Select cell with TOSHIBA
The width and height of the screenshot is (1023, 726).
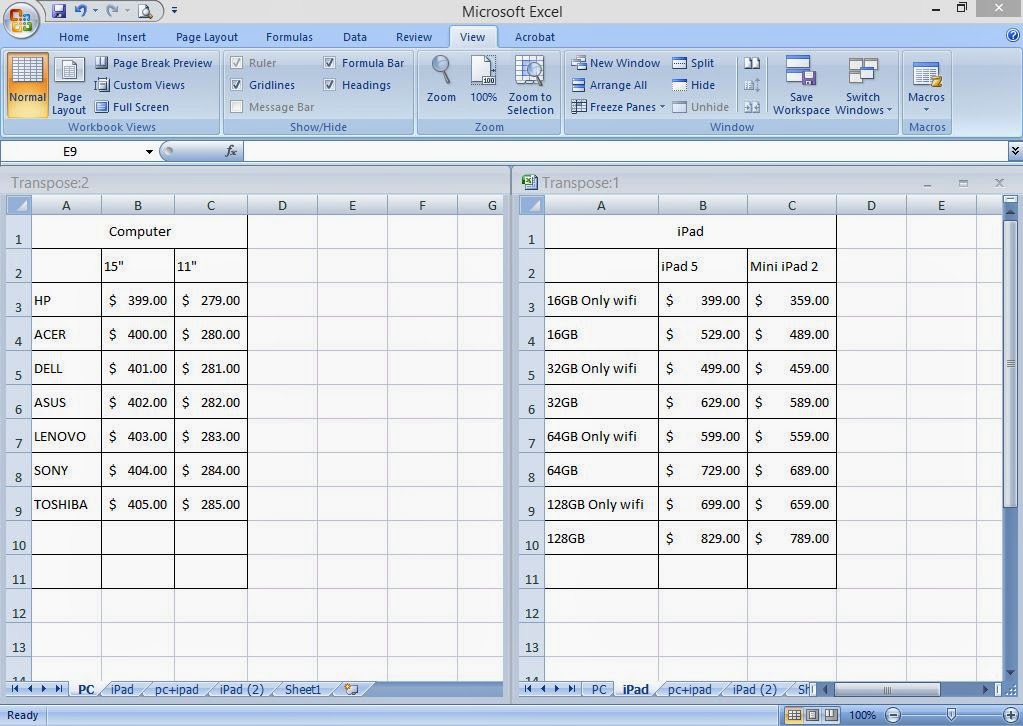tap(67, 504)
